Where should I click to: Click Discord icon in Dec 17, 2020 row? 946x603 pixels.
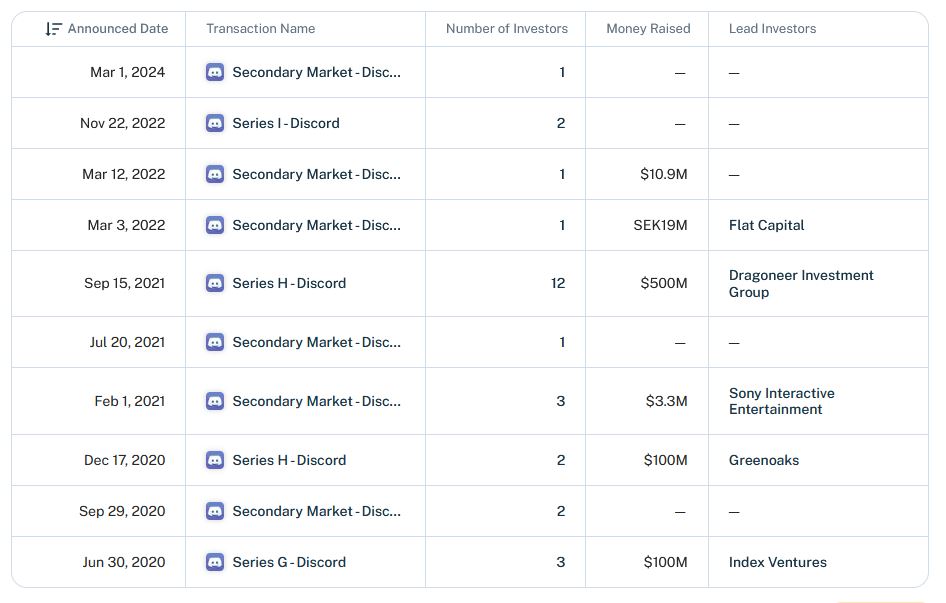(x=215, y=460)
